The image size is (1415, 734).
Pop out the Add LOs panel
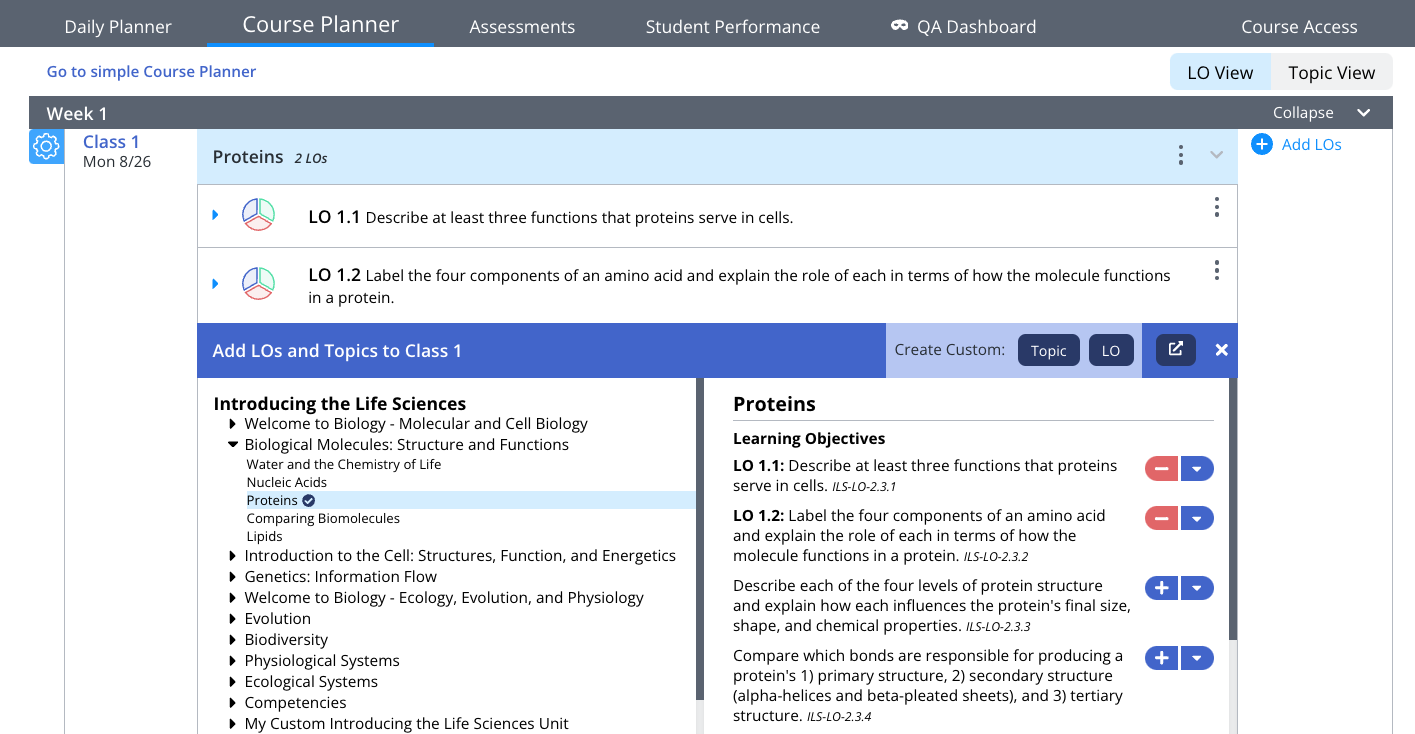point(1176,350)
